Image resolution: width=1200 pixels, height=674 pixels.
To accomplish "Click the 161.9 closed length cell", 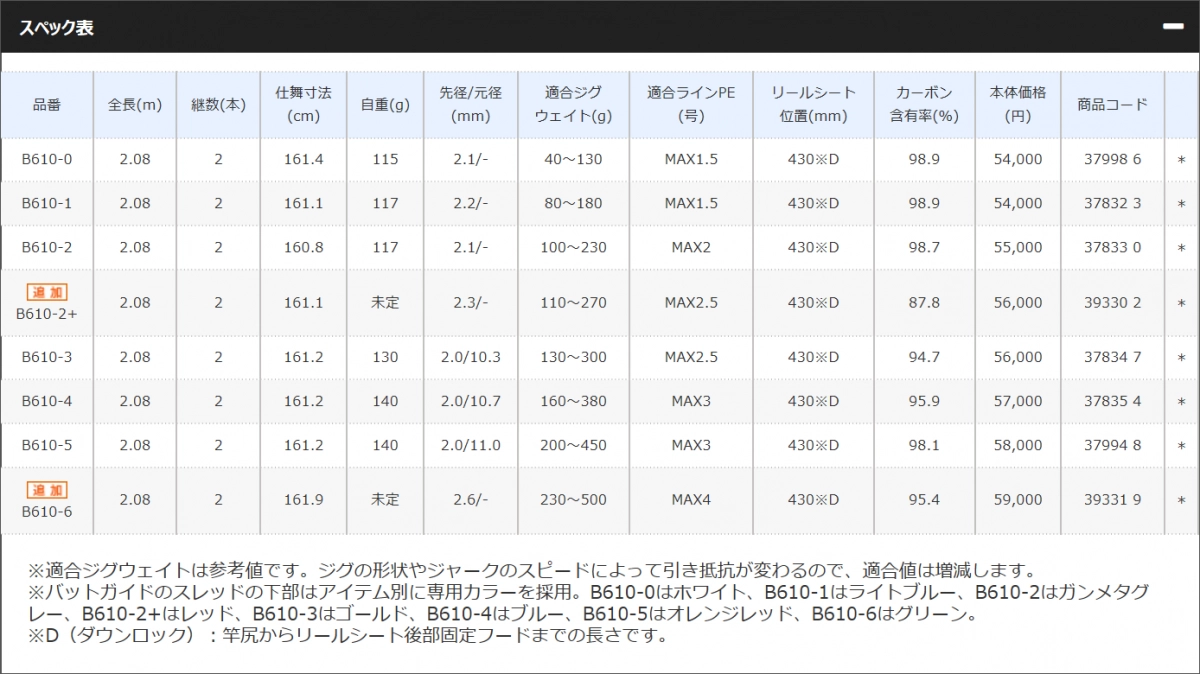I will click(303, 500).
